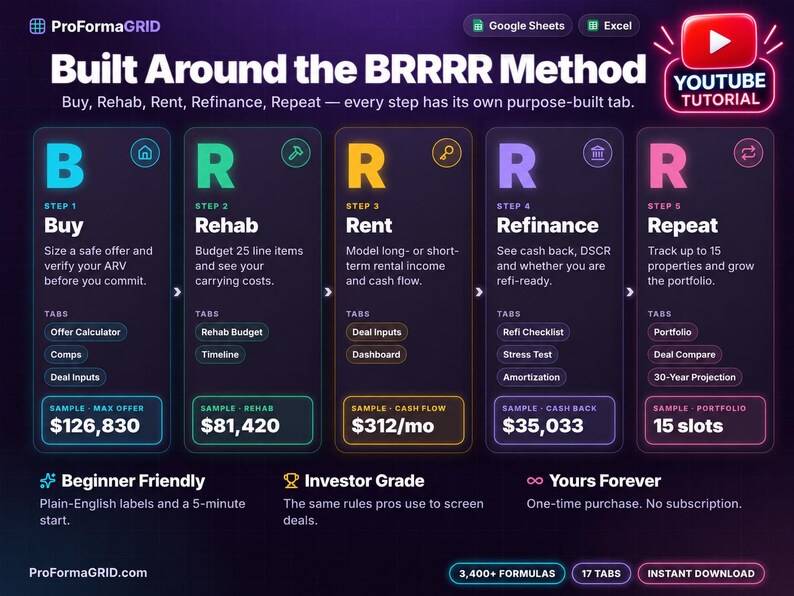Click the YouTube Tutorial badge text
The height and width of the screenshot is (596, 794).
pyautogui.click(x=720, y=90)
